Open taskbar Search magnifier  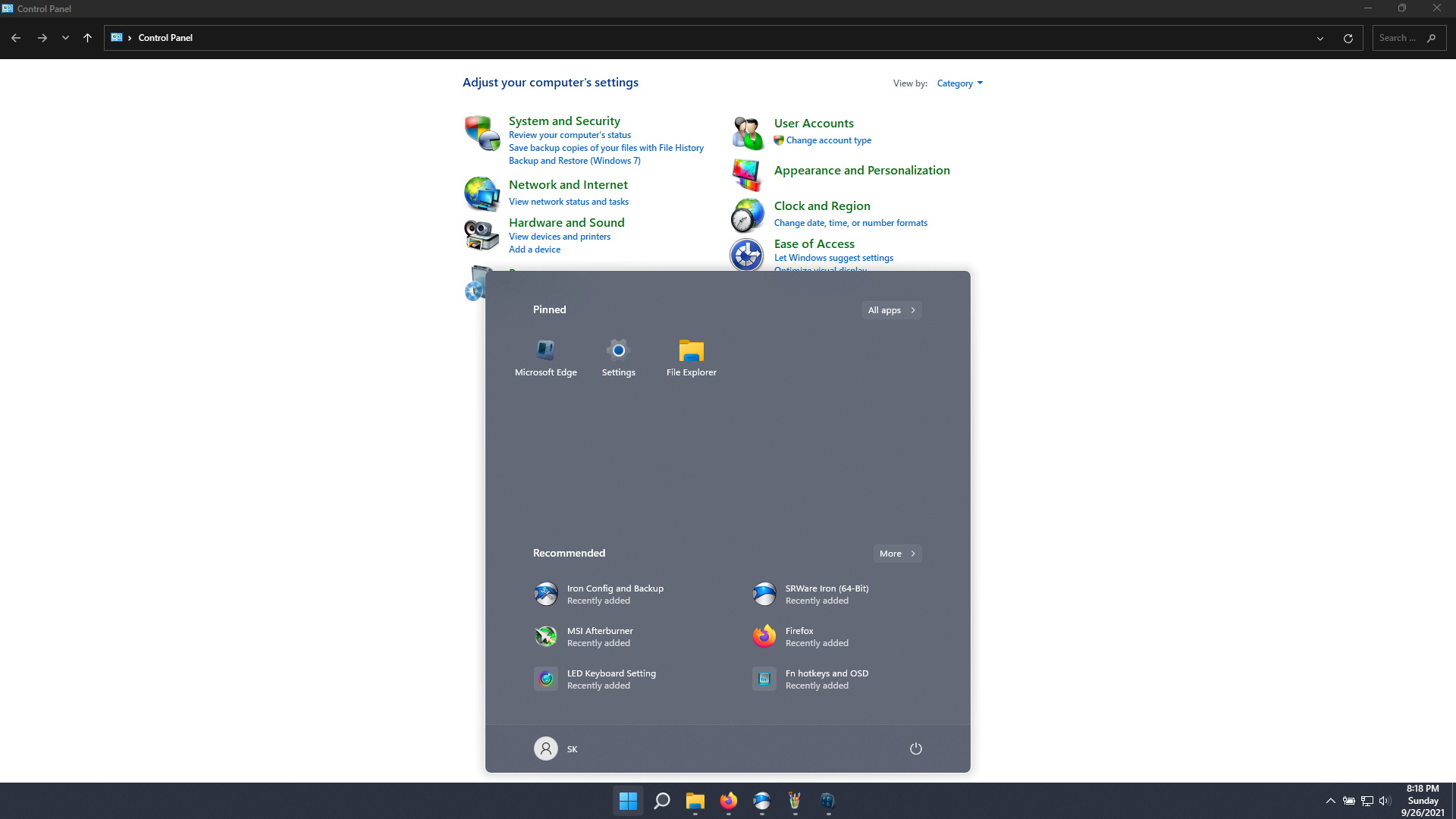pos(662,801)
